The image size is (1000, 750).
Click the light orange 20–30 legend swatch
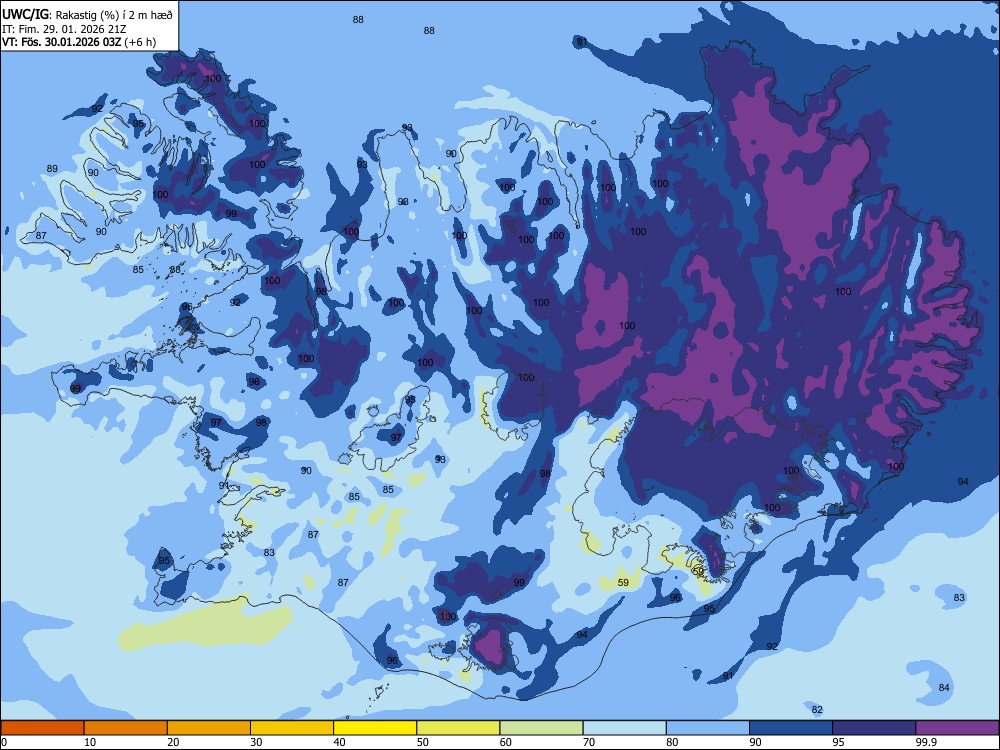tap(209, 728)
